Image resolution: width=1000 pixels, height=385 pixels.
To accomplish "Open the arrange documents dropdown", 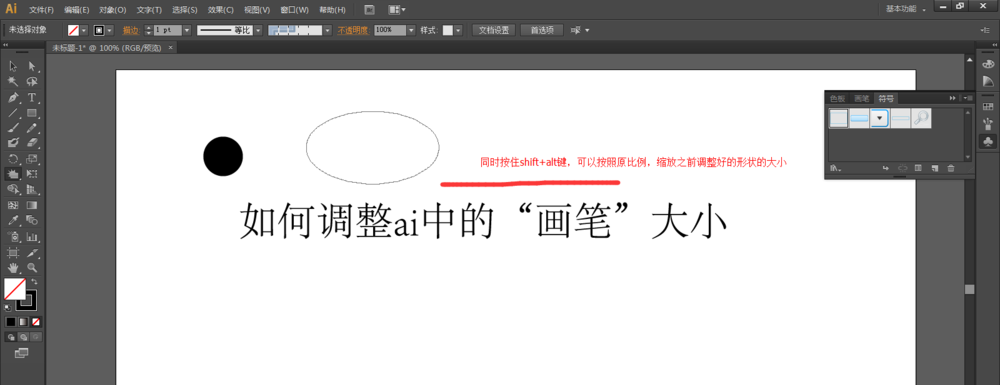I will [397, 10].
